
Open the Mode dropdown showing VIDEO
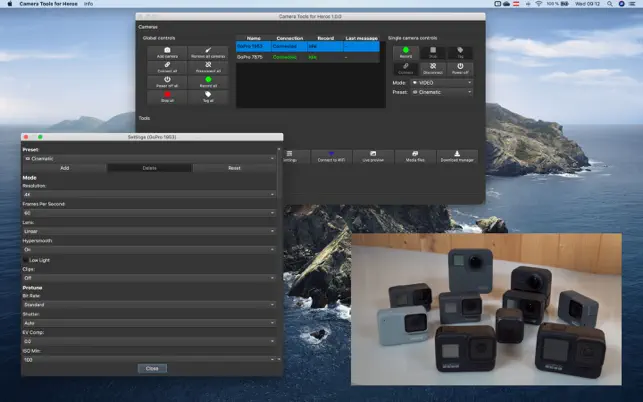pos(442,82)
